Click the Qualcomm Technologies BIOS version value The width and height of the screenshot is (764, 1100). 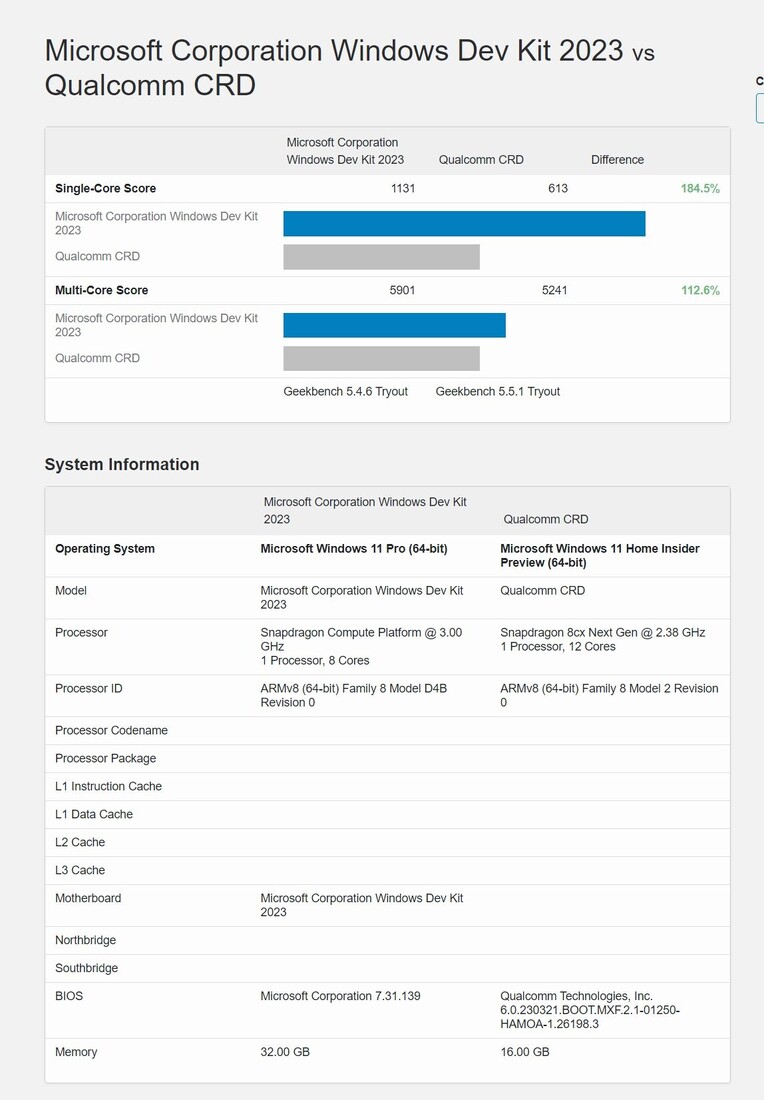590,1010
